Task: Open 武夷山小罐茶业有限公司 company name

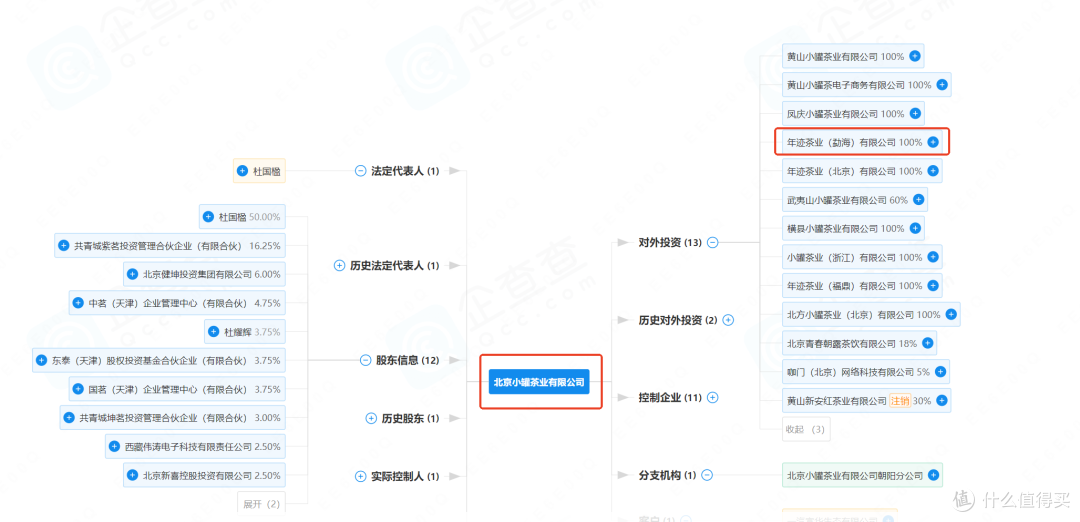Action: [x=837, y=200]
